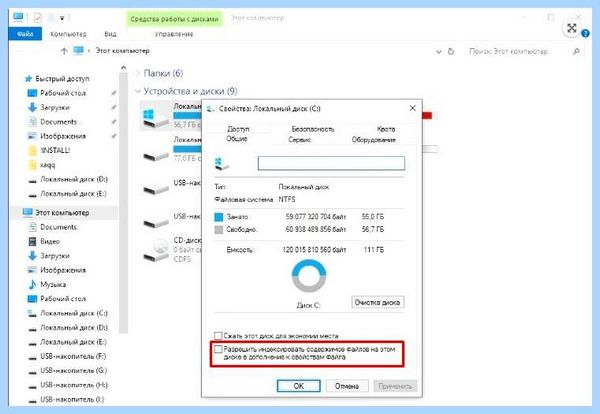Switch to the Security tab in properties
The image size is (600, 414).
[x=313, y=129]
